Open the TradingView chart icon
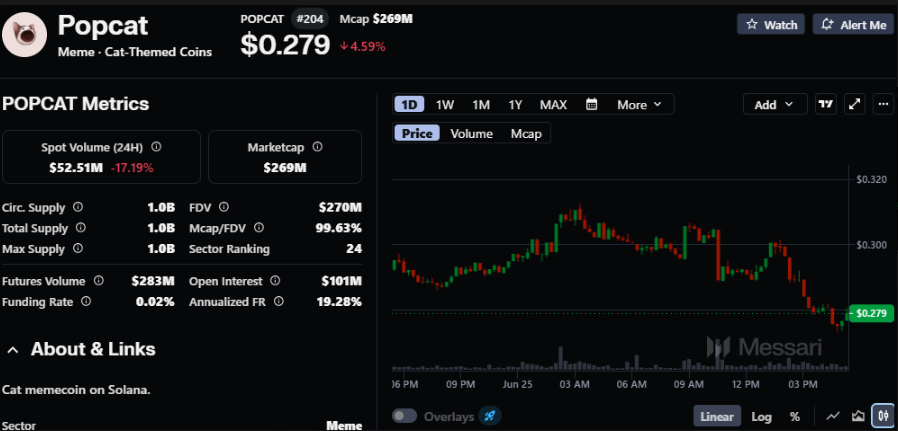The height and width of the screenshot is (431, 898). pyautogui.click(x=825, y=104)
